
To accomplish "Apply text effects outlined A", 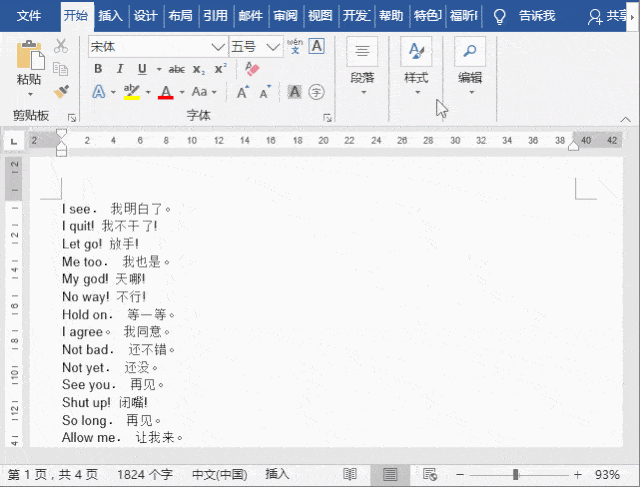I will [x=98, y=91].
